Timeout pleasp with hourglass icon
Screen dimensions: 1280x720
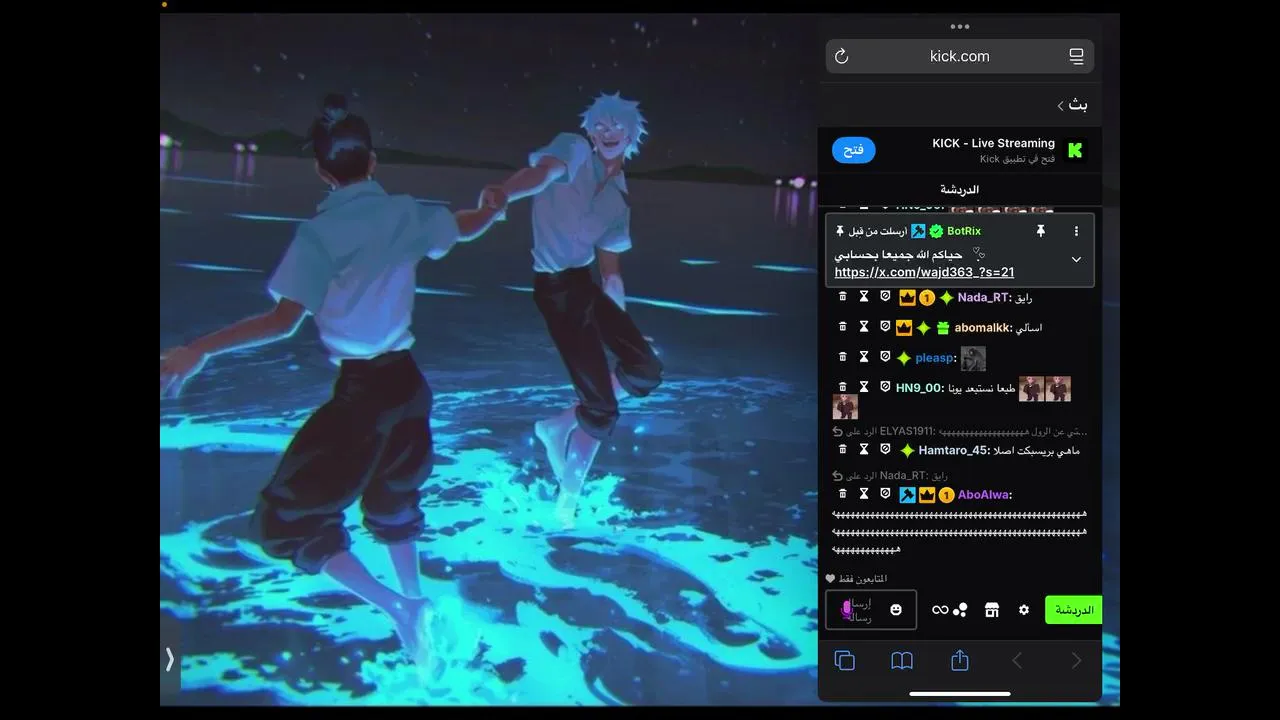[864, 357]
